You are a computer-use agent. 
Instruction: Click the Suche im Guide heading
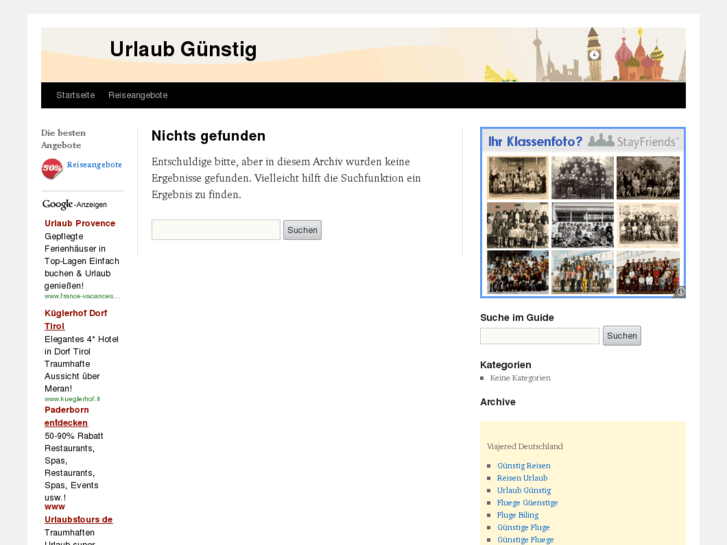(x=517, y=318)
